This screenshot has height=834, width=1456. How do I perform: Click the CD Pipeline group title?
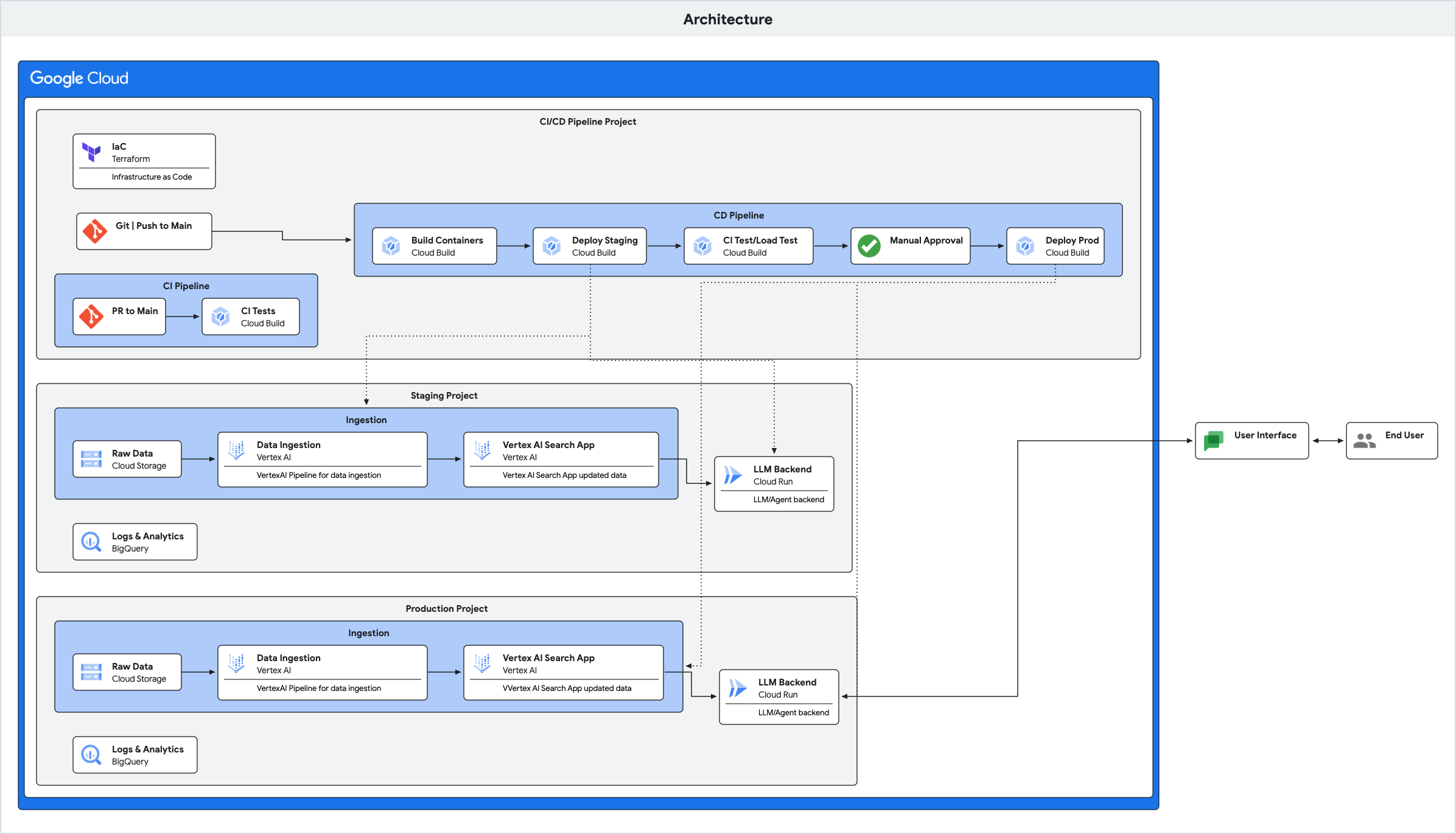tap(738, 216)
